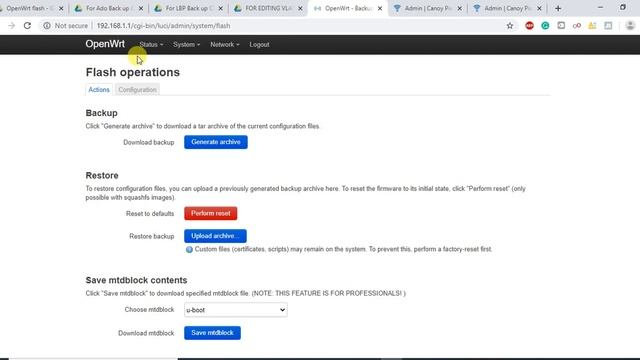640x360 pixels.
Task: Click the Reset to defaults label
Action: tap(150, 214)
